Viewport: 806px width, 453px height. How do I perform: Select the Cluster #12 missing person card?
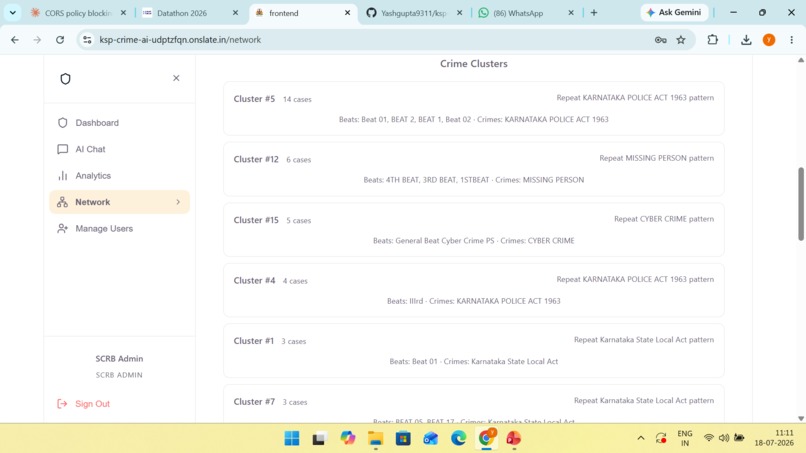coord(473,169)
